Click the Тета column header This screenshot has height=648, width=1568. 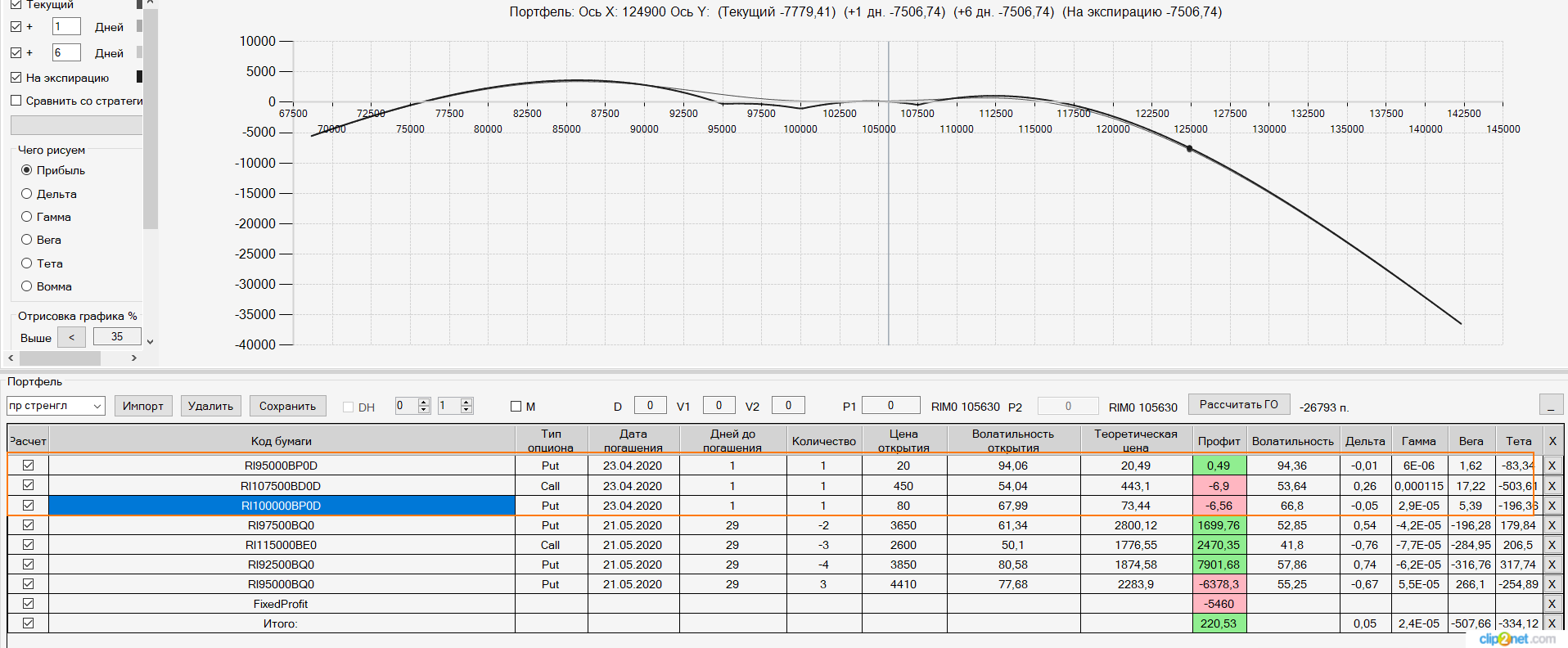click(1519, 441)
